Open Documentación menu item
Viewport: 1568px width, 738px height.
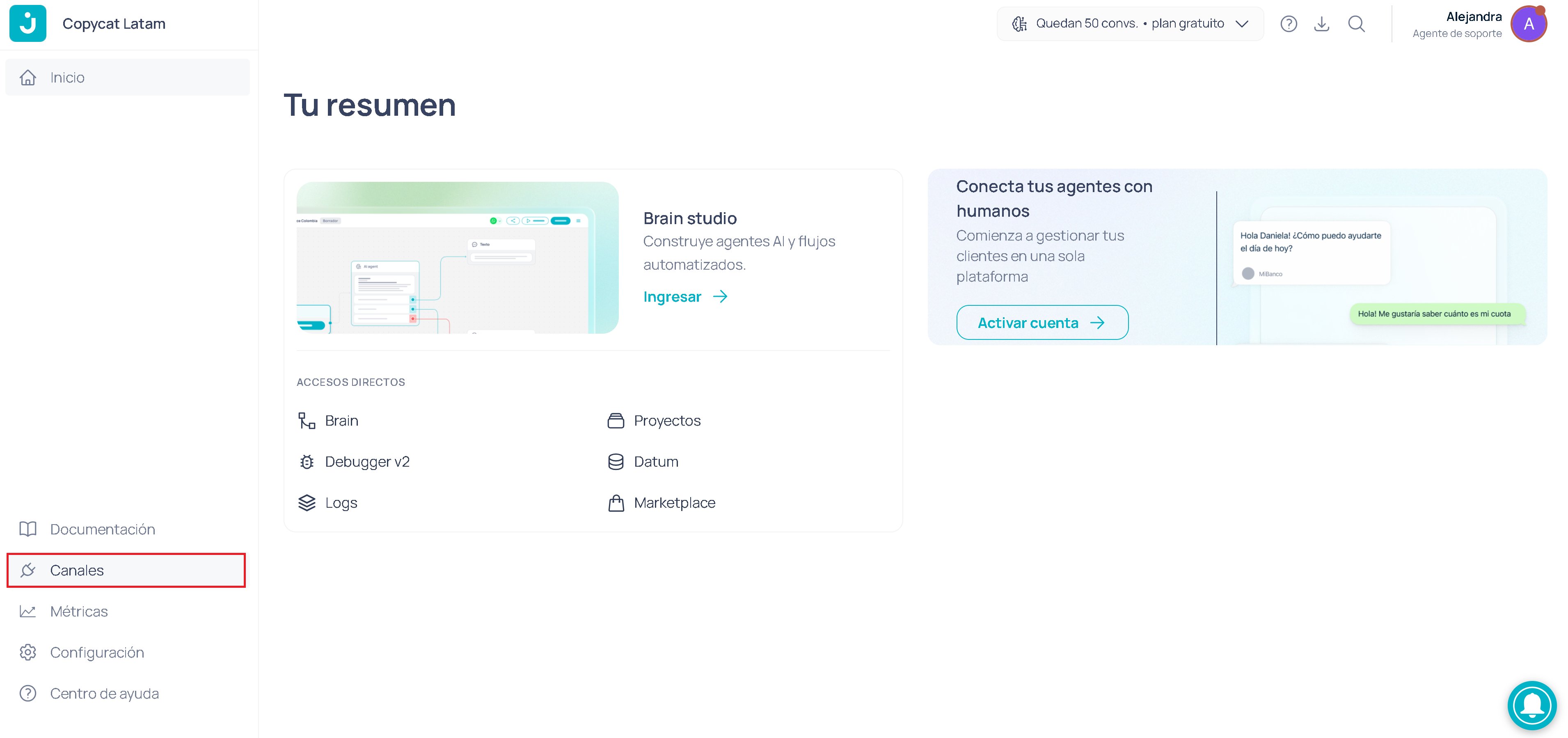[x=127, y=529]
